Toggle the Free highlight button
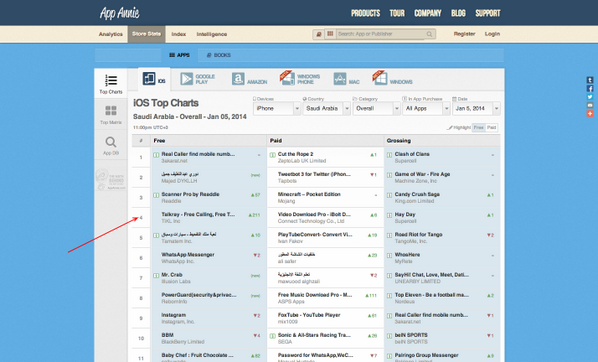Screen dimensions: 598x362 click(479, 127)
